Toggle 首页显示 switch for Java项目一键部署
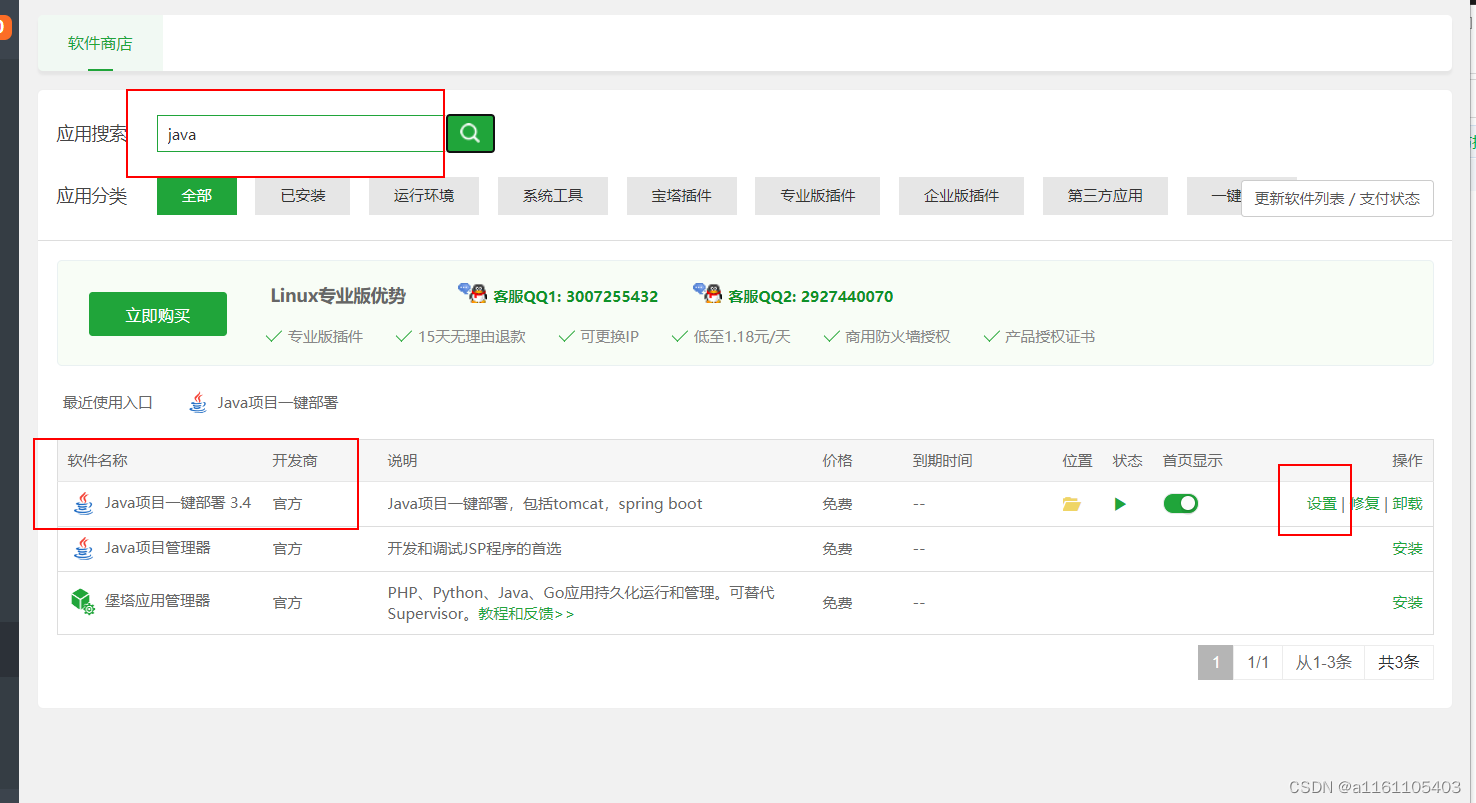1476x803 pixels. tap(1180, 503)
